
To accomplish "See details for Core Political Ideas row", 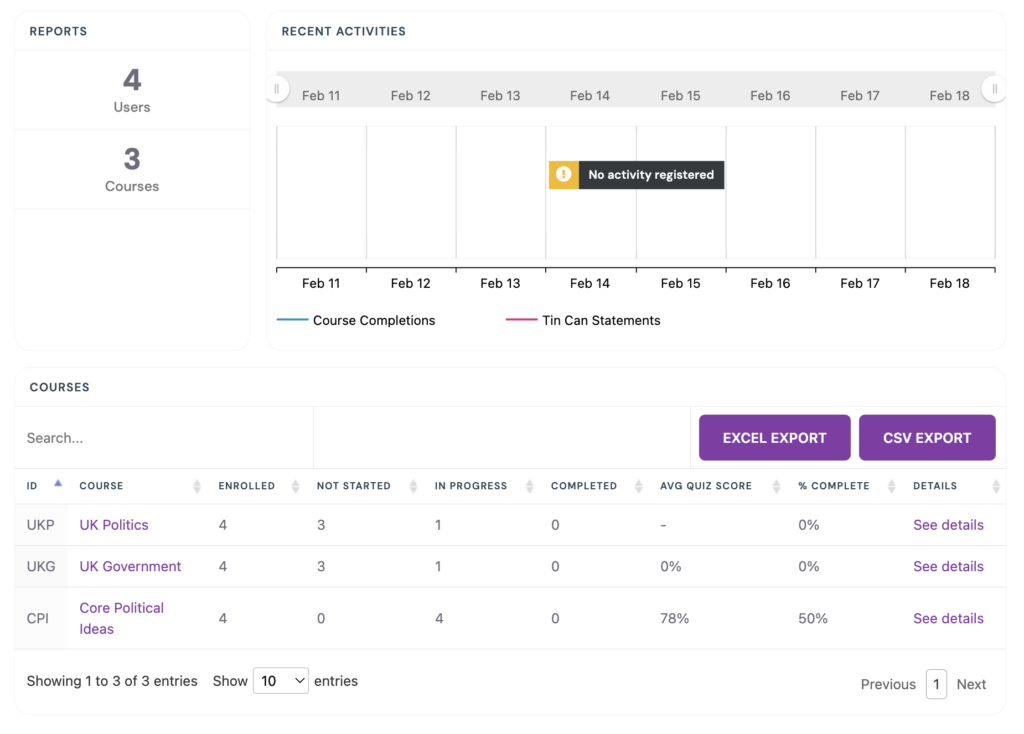I will pyautogui.click(x=948, y=618).
